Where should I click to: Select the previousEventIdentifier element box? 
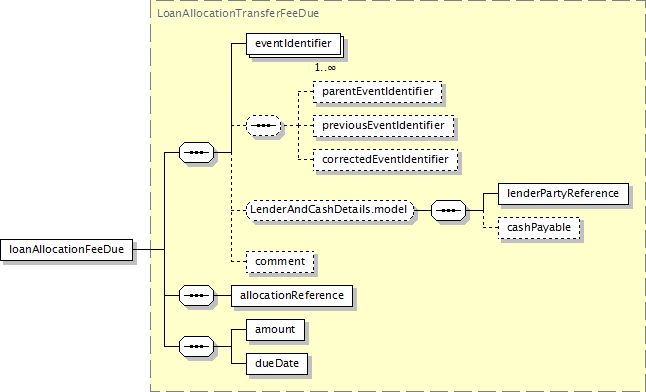(384, 126)
